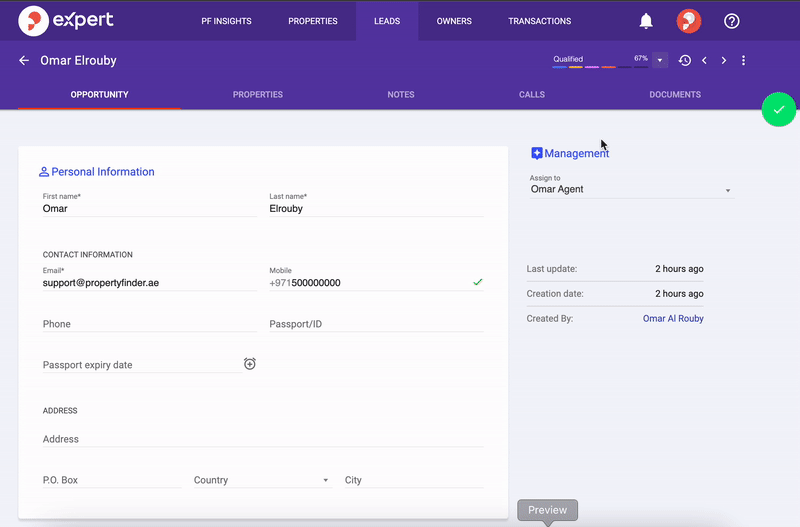Click the P.O. Box field
Viewport: 800px width, 527px height.
pos(112,480)
